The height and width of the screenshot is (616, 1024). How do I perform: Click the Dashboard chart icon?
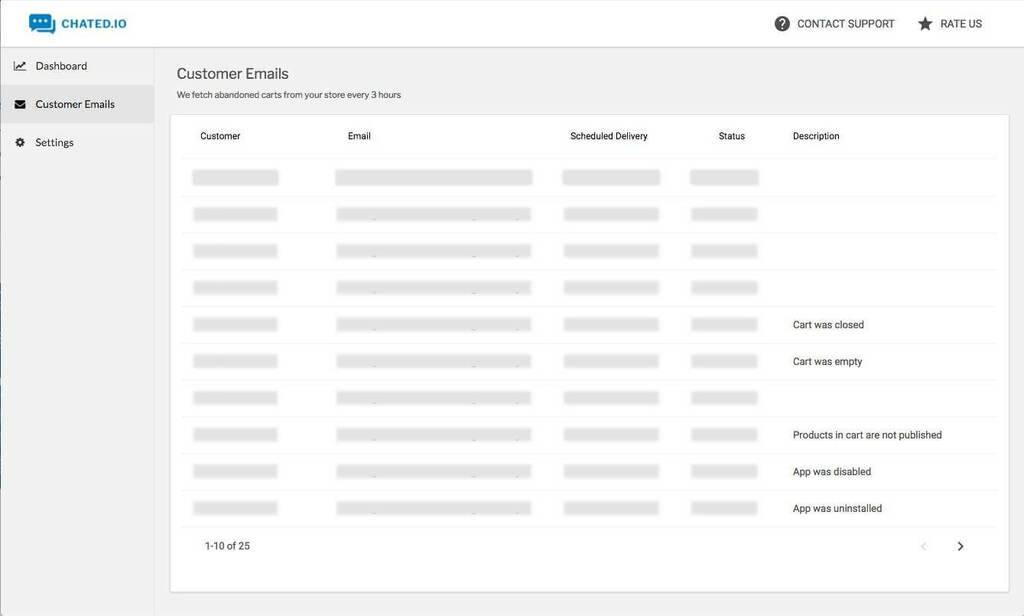[20, 66]
